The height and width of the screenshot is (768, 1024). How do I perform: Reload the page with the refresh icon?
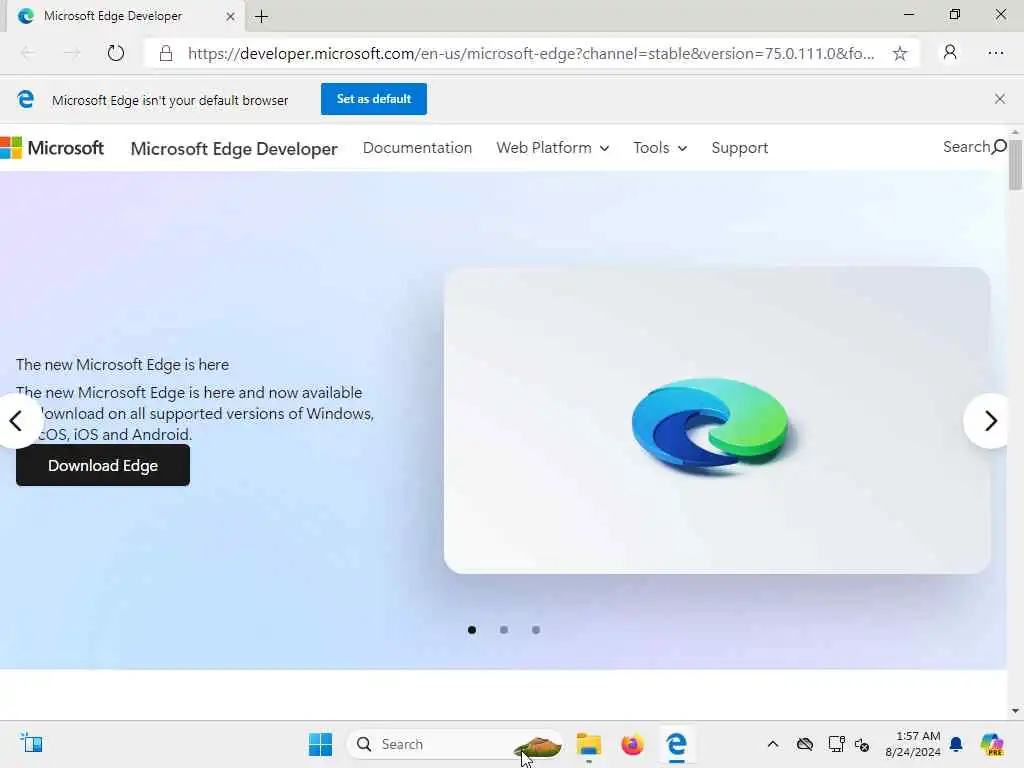coord(116,53)
